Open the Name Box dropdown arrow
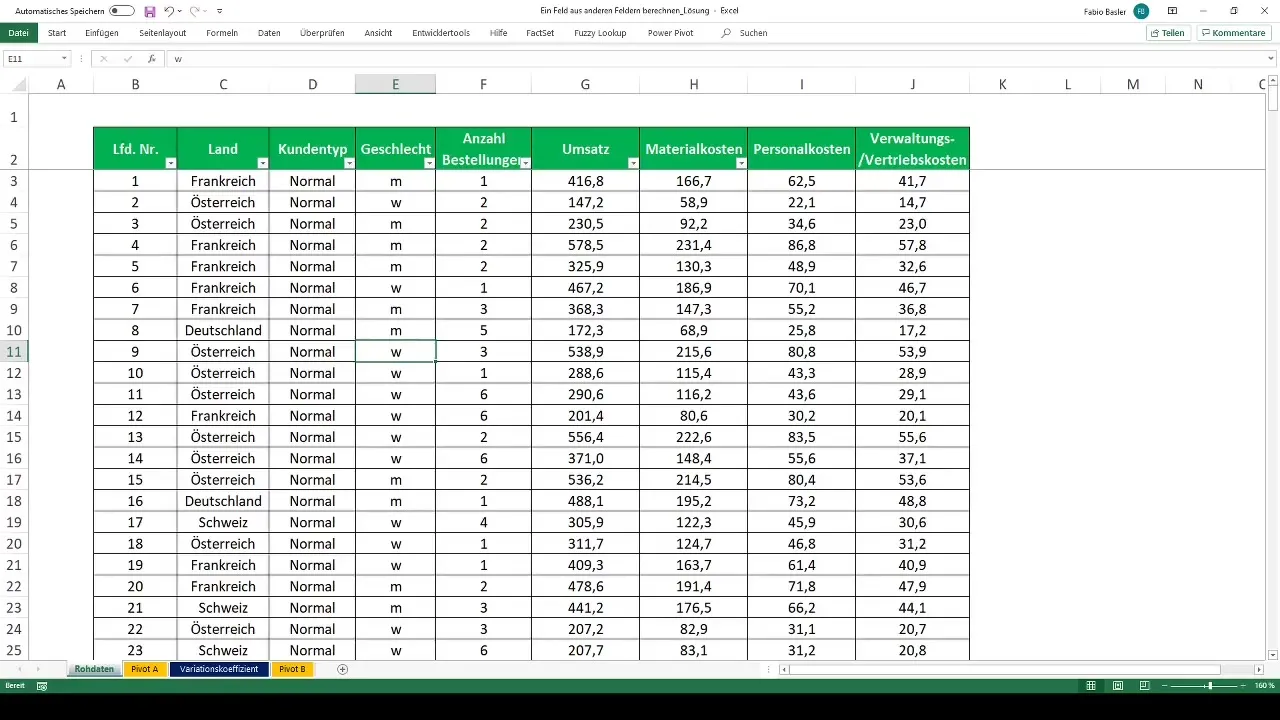The width and height of the screenshot is (1280, 720). click(64, 59)
